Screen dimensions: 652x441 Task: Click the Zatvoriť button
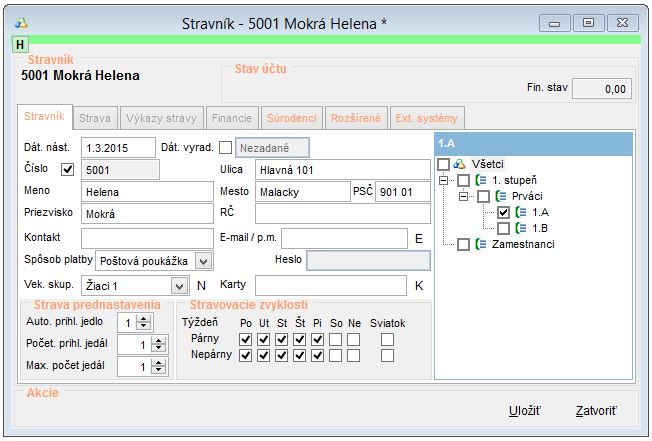point(596,411)
